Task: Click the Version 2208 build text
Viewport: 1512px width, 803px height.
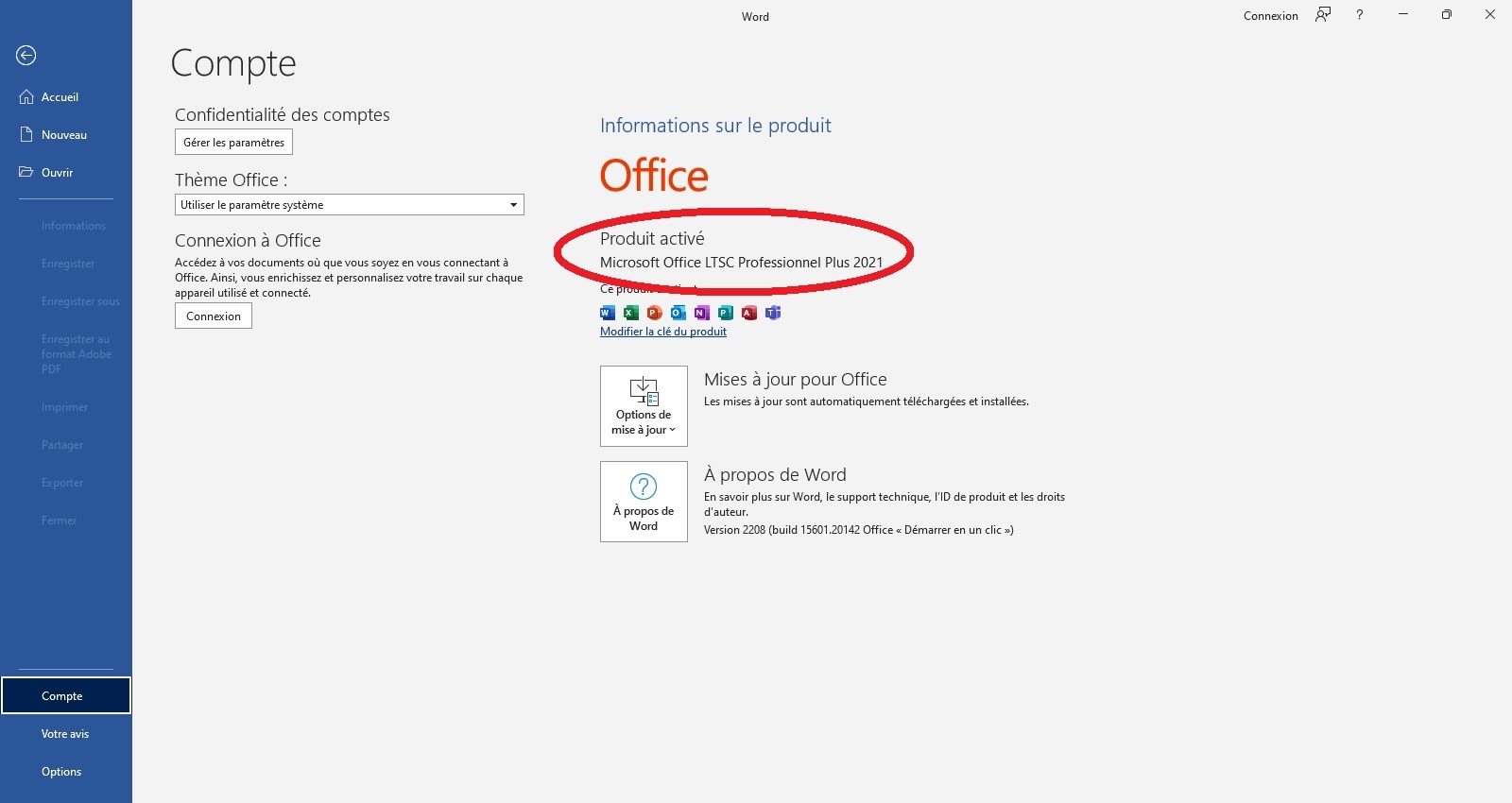Action: (858, 530)
